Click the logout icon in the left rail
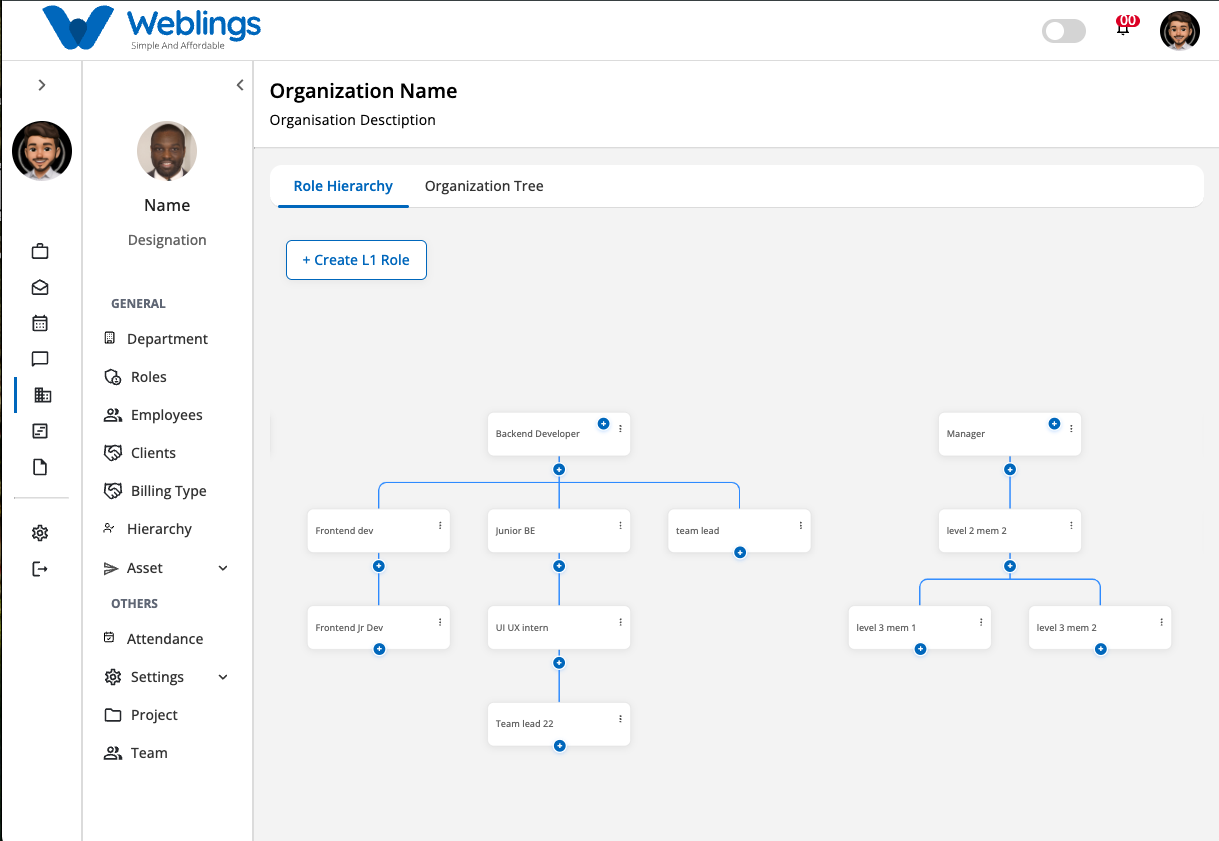The image size is (1219, 841). point(40,569)
